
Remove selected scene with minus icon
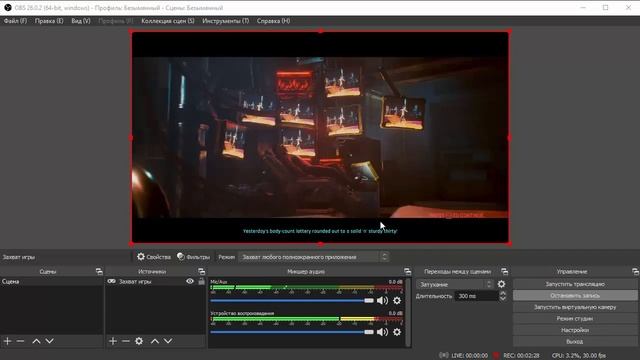tap(20, 341)
